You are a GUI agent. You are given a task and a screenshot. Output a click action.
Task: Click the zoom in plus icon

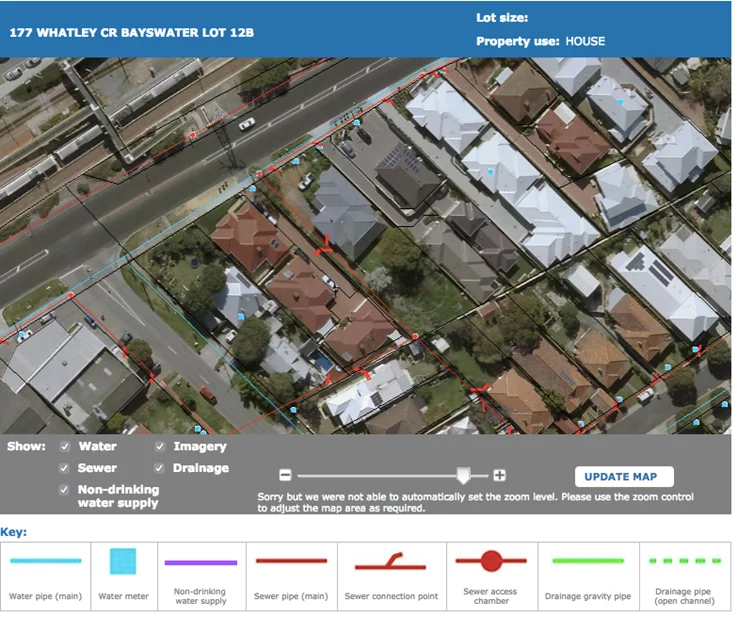coord(500,476)
